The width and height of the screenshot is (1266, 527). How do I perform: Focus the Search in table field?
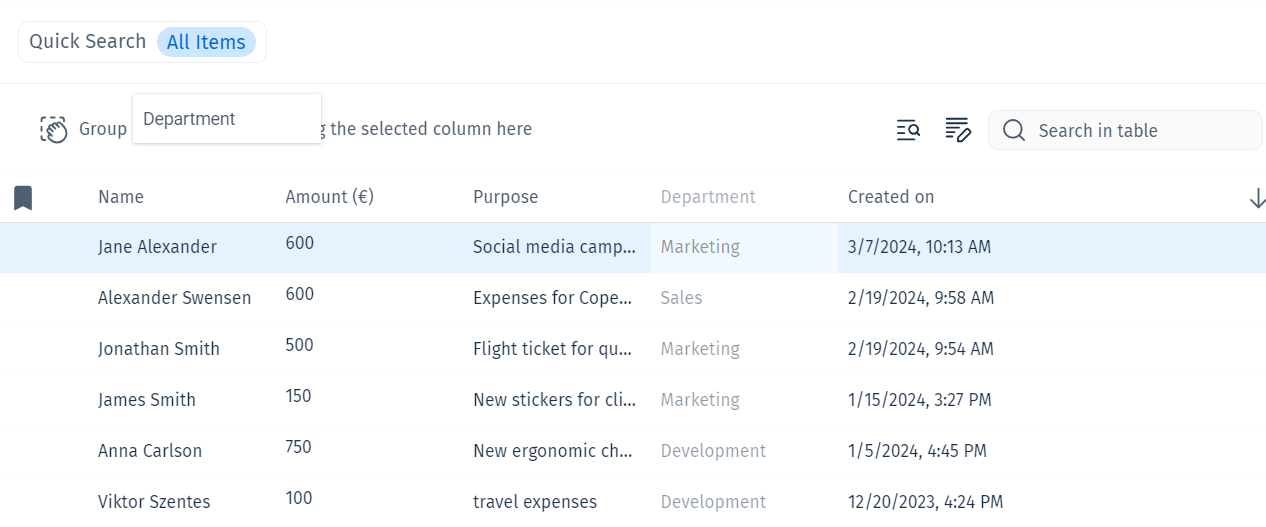click(x=1125, y=130)
